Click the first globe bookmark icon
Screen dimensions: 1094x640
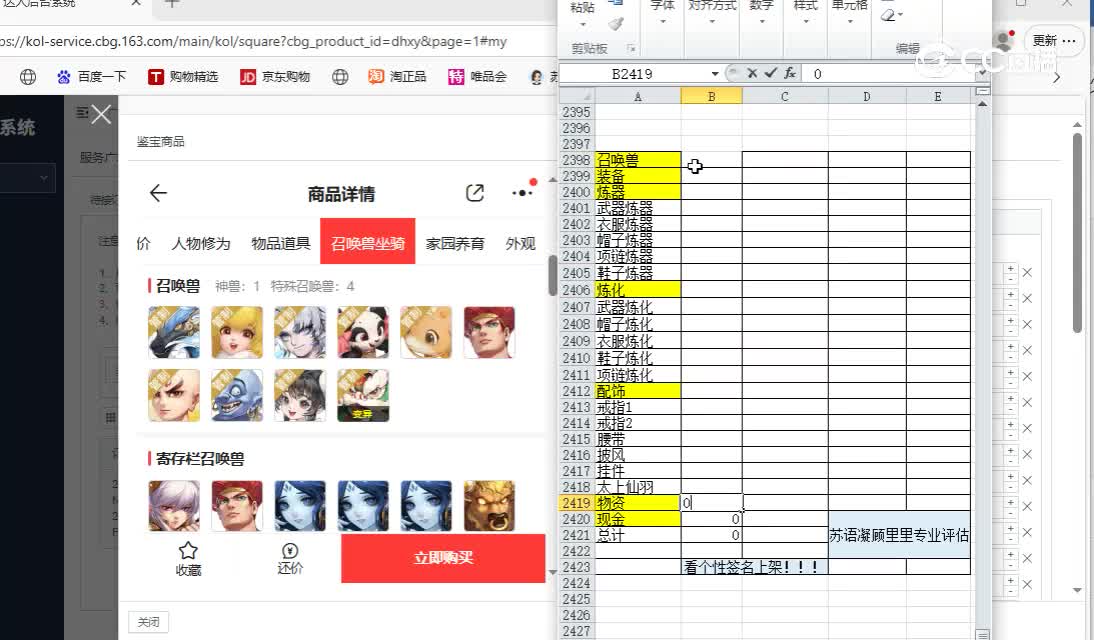click(x=28, y=77)
